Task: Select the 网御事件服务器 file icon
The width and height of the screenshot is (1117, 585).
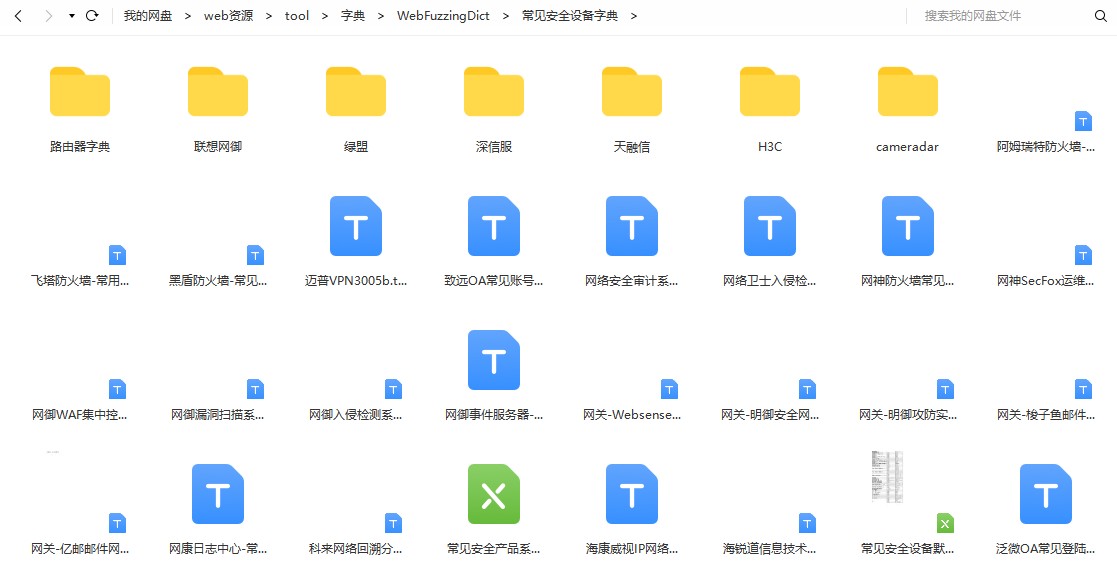Action: click(494, 360)
